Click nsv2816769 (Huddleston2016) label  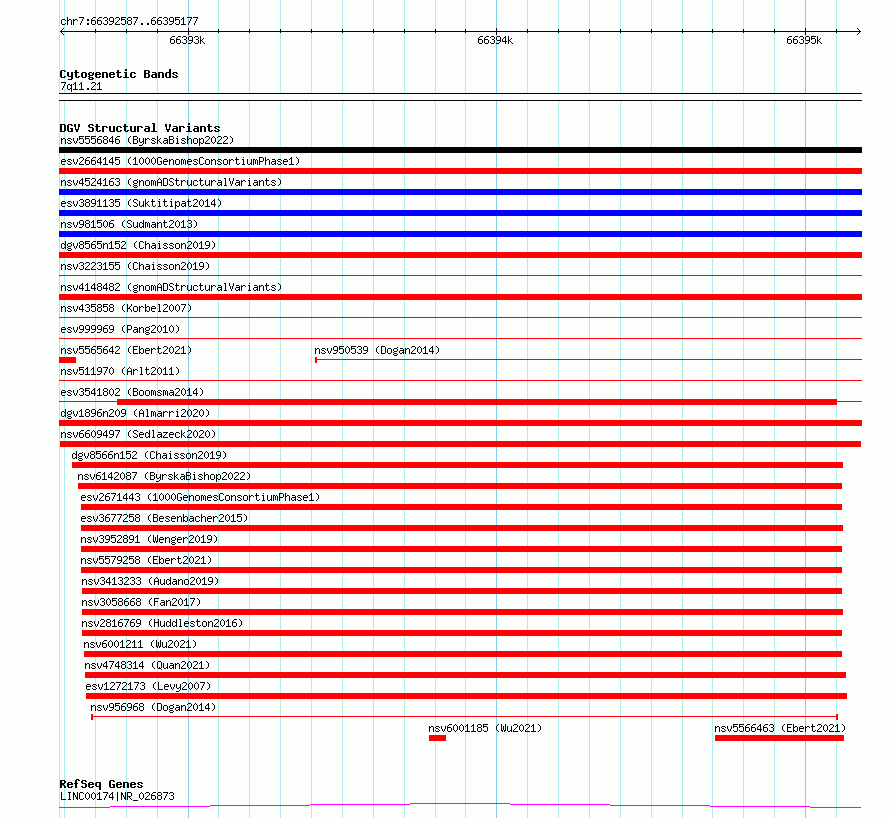point(162,623)
